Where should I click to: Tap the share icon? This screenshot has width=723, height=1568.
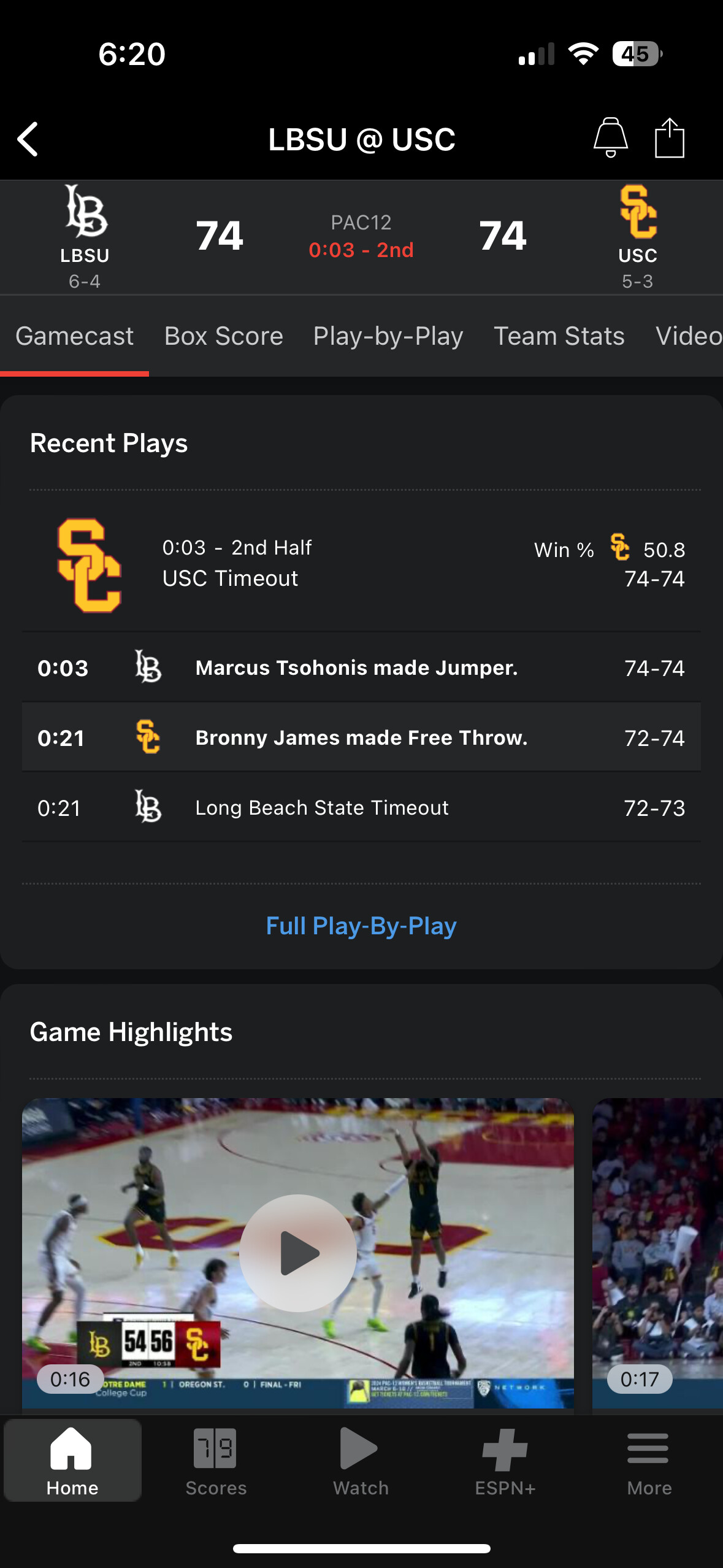[x=669, y=137]
